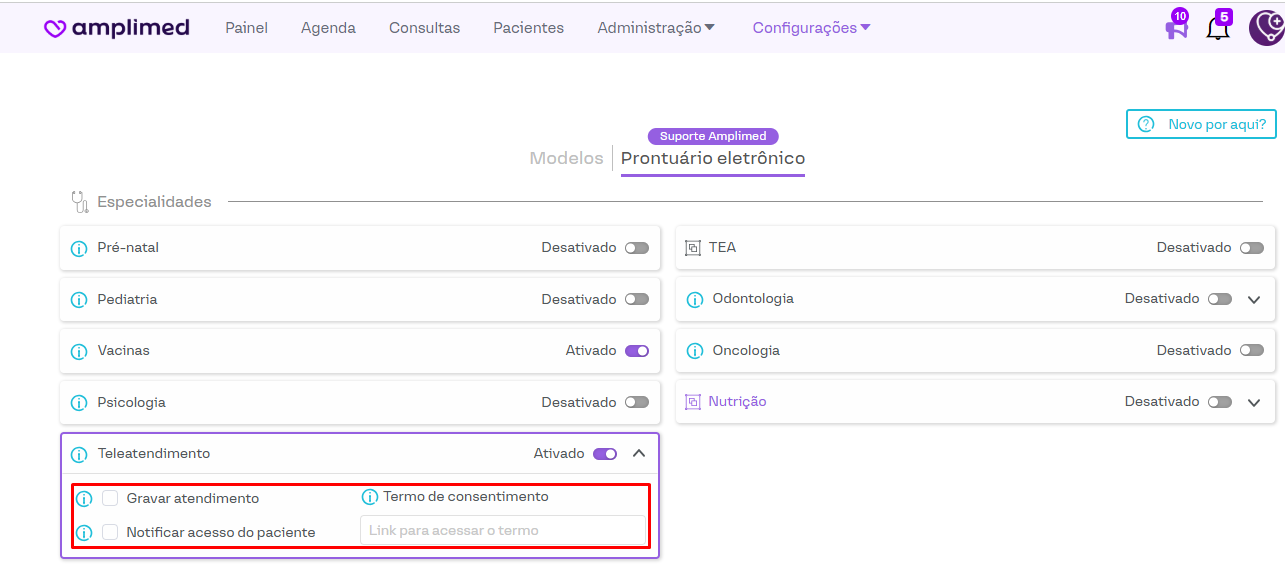Click the user profile avatar icon

point(1266,27)
